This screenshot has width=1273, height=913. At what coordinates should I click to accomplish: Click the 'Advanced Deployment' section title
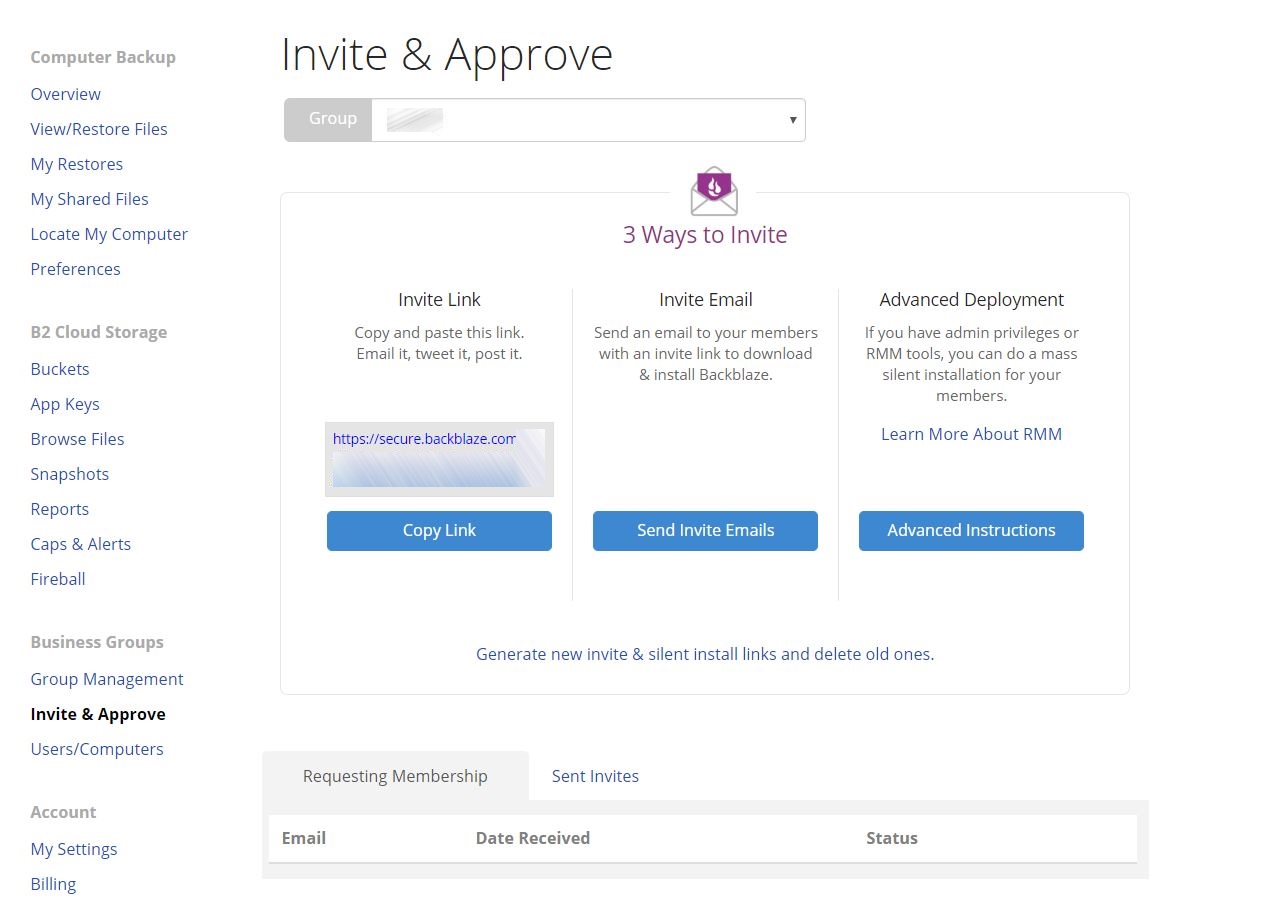coord(971,300)
